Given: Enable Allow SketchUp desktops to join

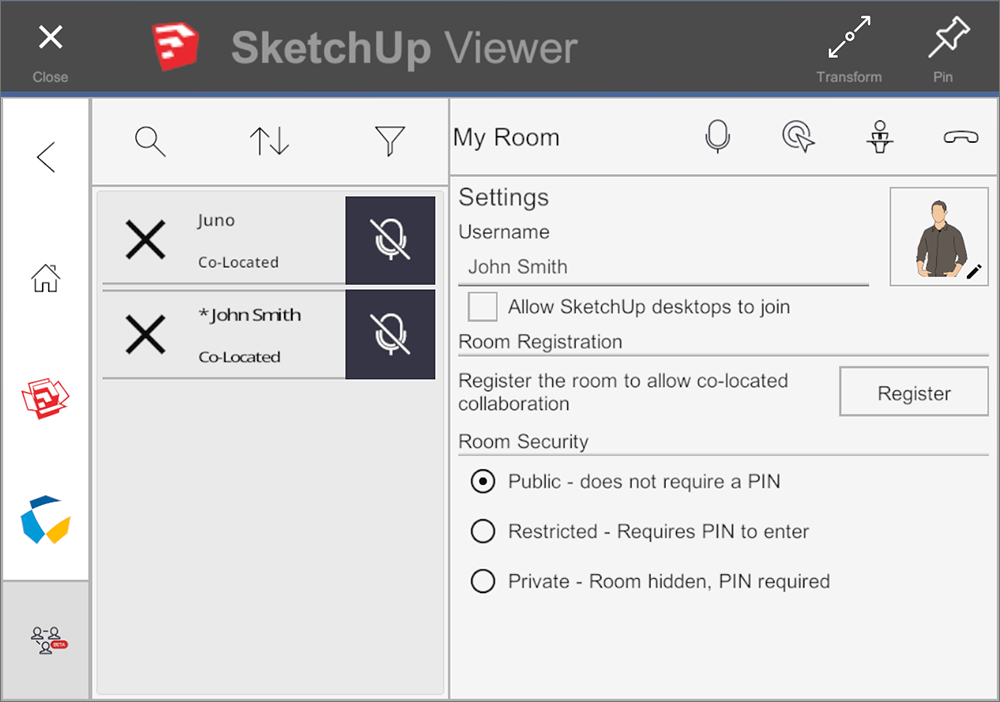Looking at the screenshot, I should click(483, 307).
